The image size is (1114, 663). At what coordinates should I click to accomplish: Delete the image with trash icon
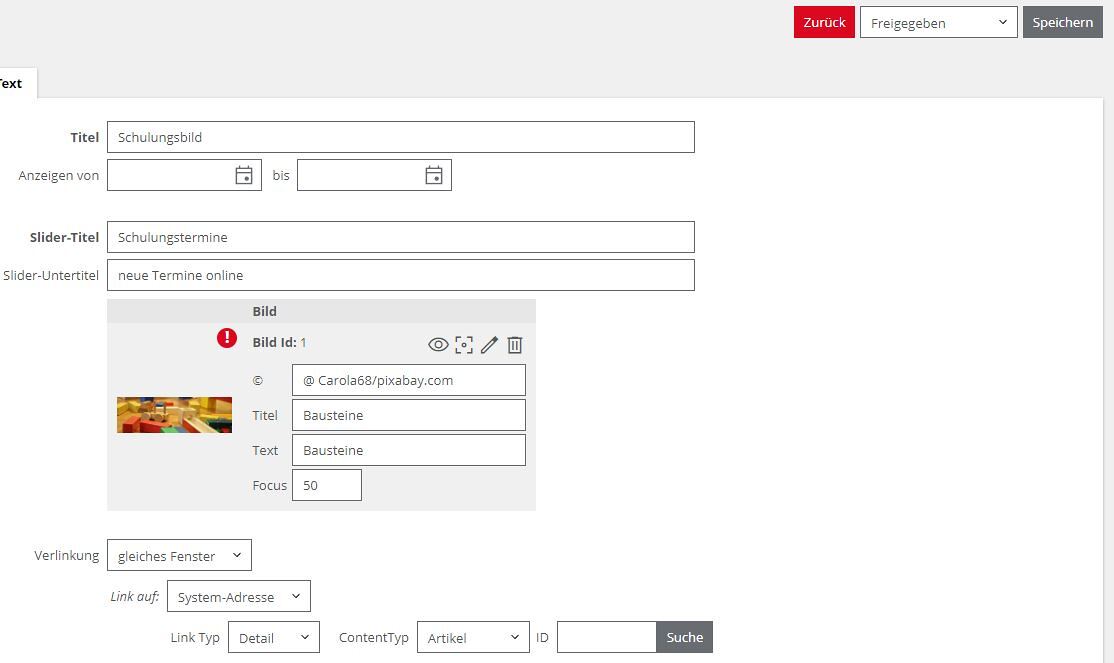point(515,345)
